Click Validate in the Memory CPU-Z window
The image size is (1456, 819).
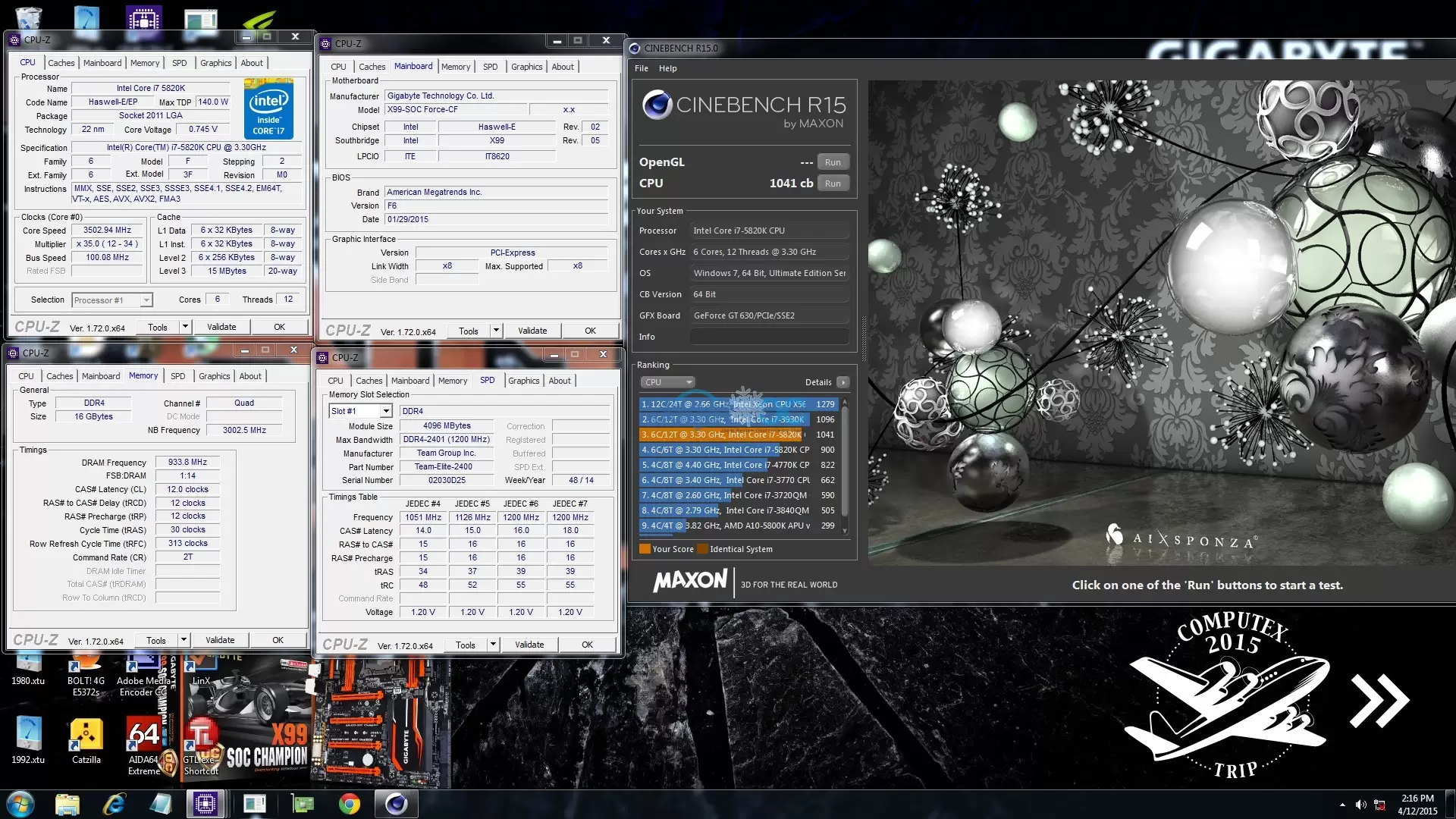coord(220,640)
